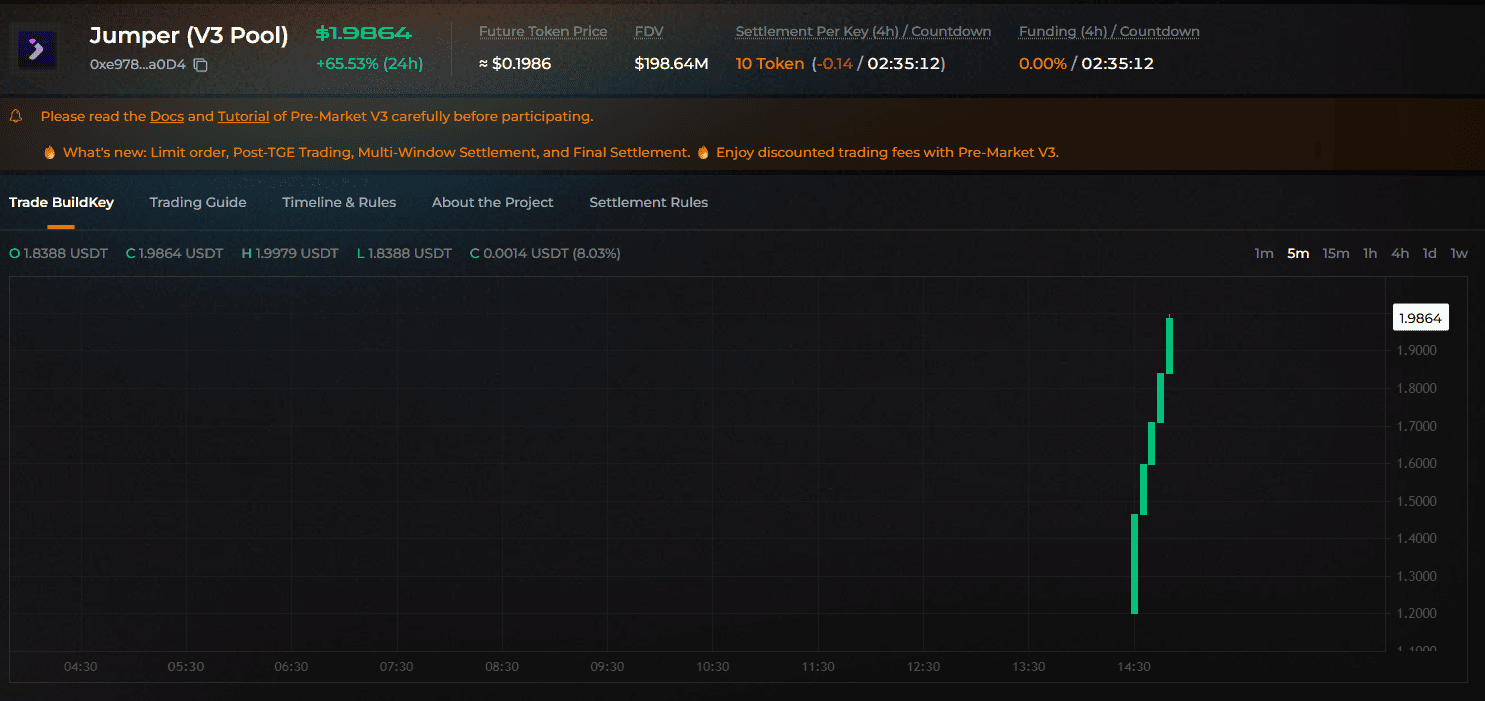
Task: Copy the 0xe978...a0D4 contract address
Action: click(200, 65)
